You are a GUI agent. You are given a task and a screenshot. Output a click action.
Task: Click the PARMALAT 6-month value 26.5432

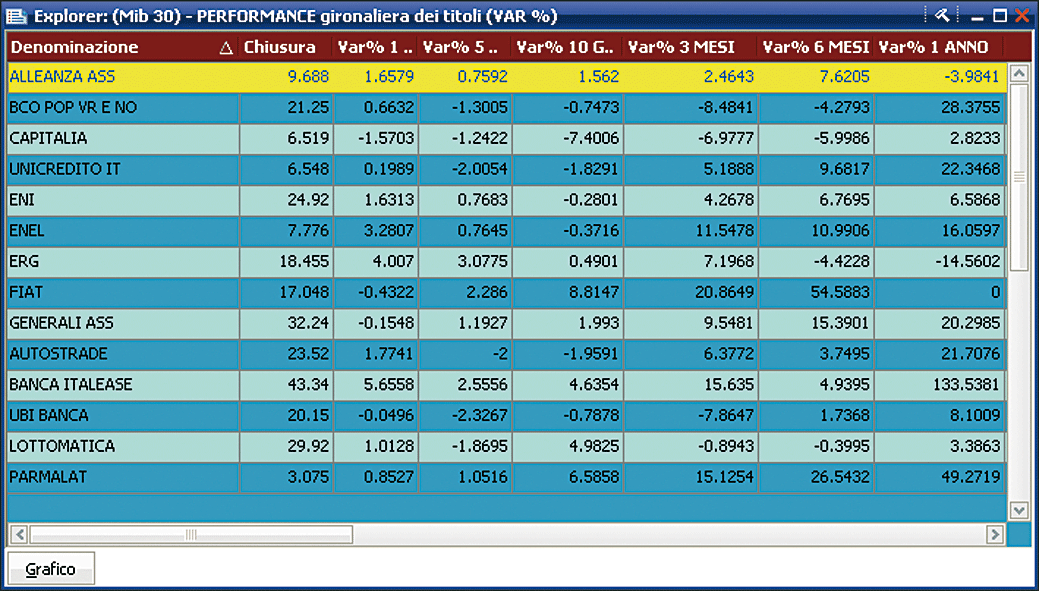coord(838,477)
